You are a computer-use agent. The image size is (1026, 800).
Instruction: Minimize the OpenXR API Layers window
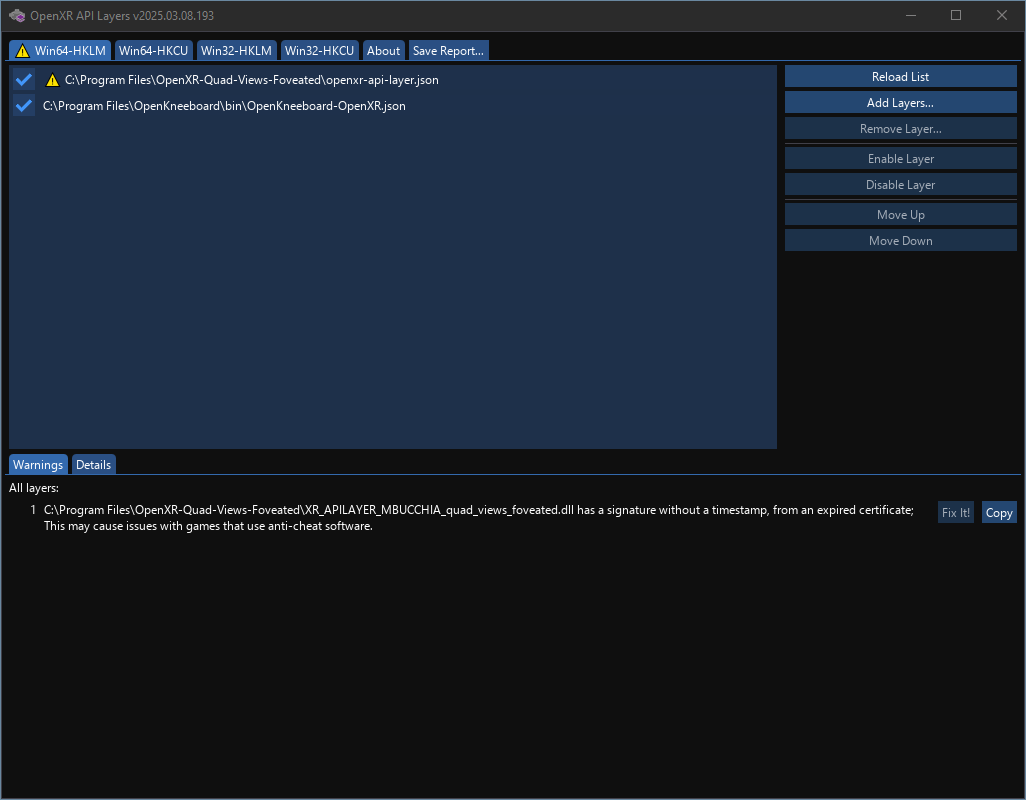click(910, 15)
